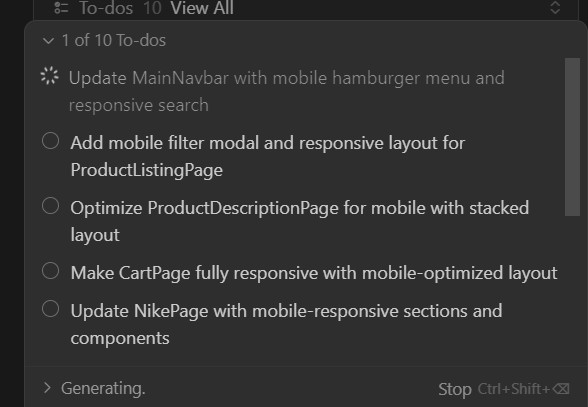
Task: Click the To-dos checklist icon in header
Action: tap(62, 8)
